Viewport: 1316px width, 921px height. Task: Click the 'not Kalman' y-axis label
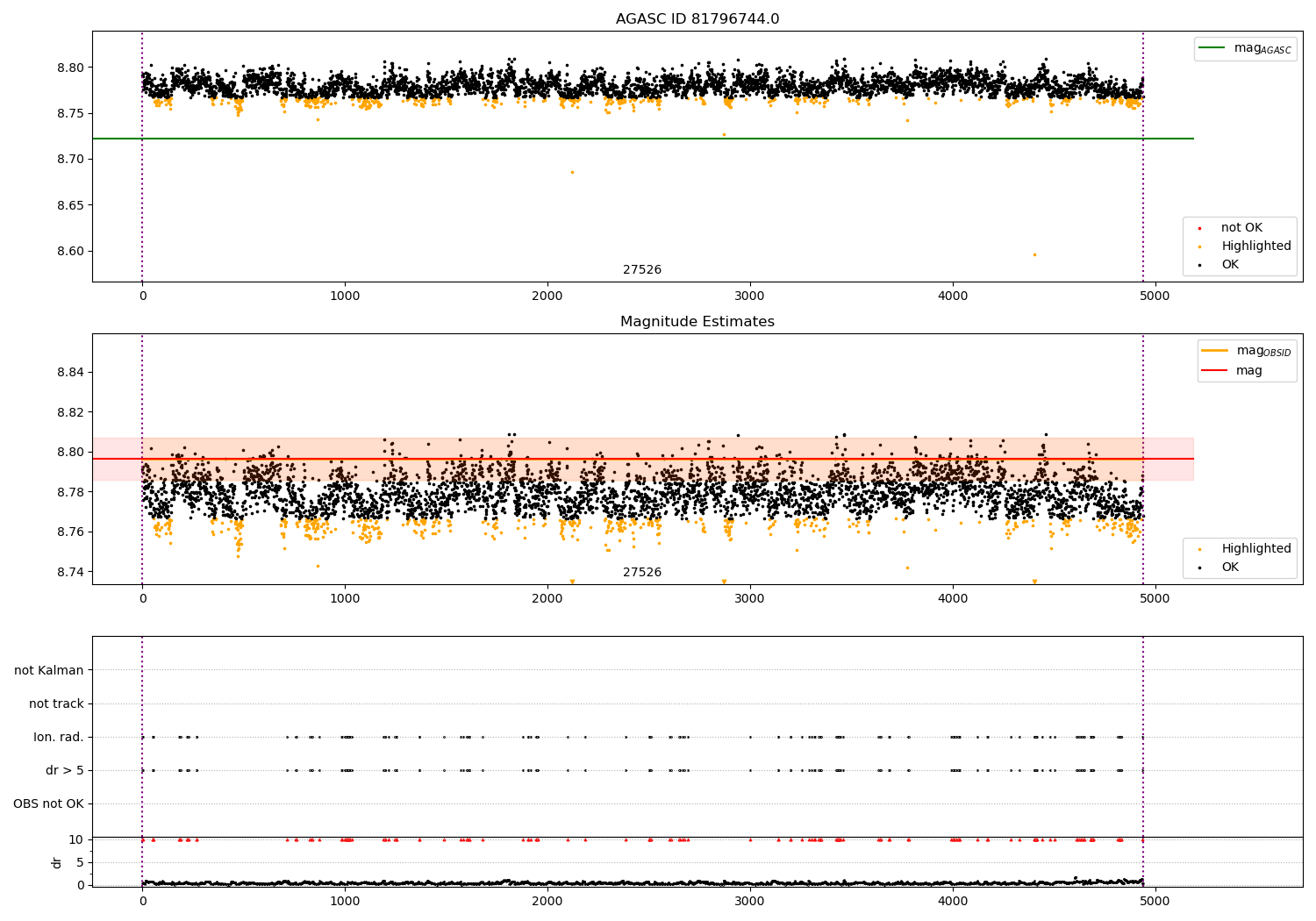tap(49, 671)
